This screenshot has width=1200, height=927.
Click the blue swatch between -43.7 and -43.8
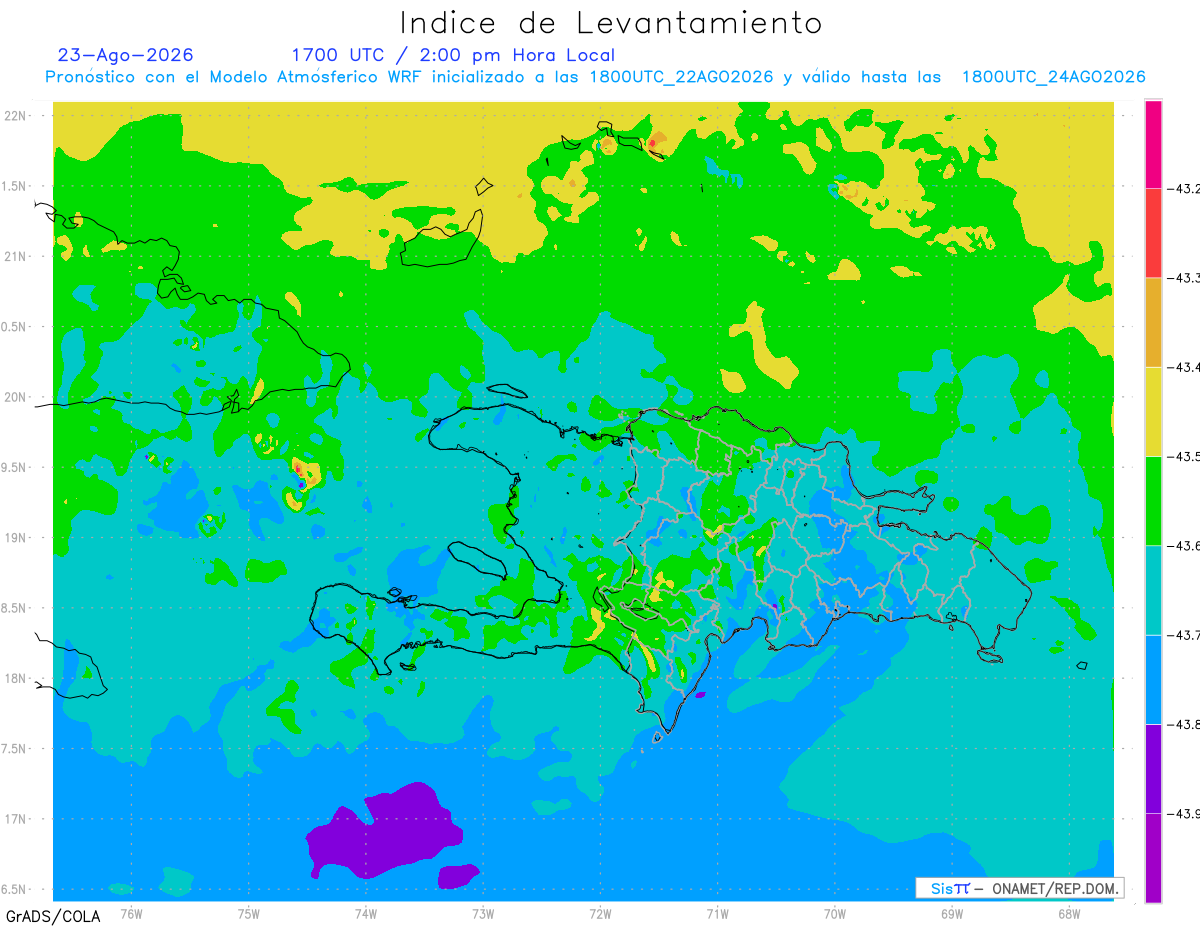point(1153,678)
